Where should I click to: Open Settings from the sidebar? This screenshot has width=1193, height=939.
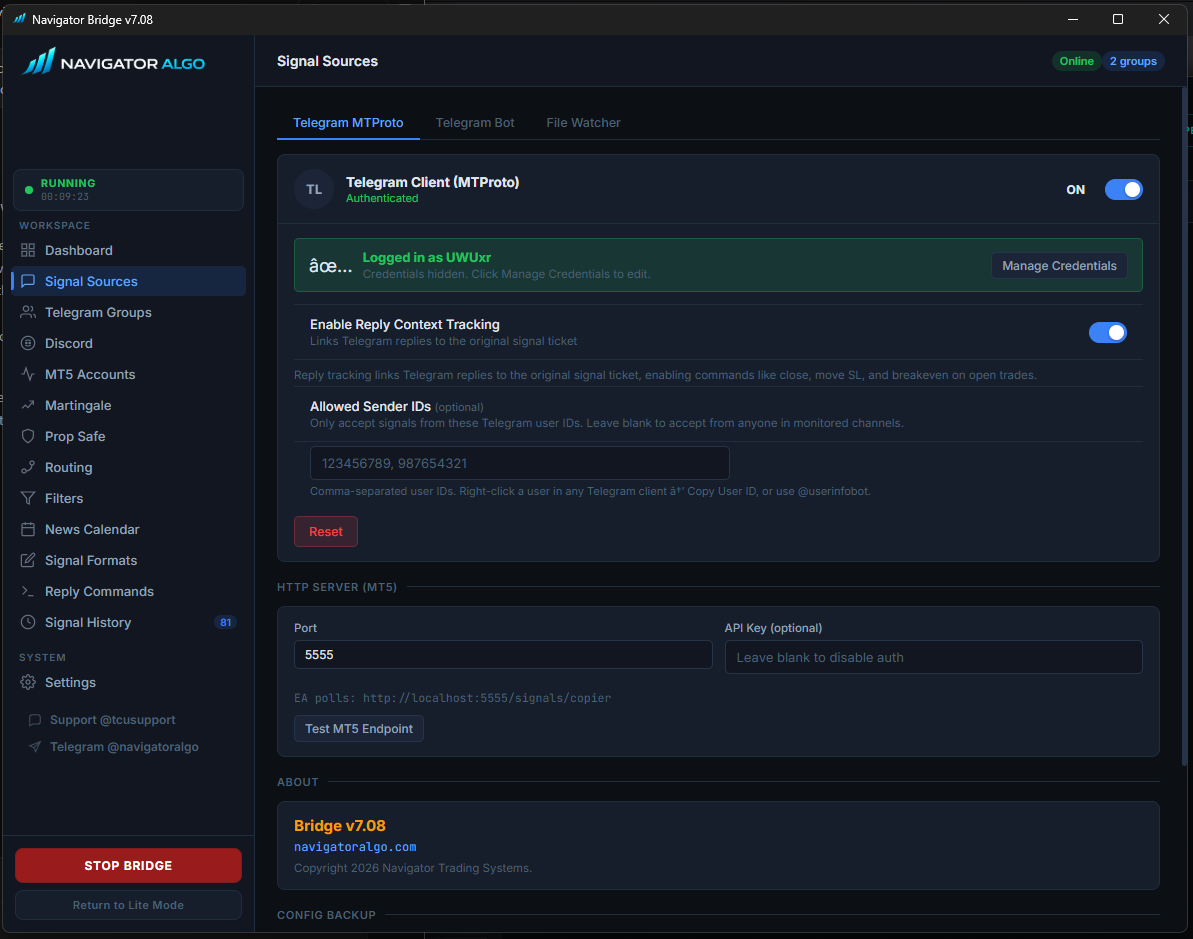[x=129, y=683]
